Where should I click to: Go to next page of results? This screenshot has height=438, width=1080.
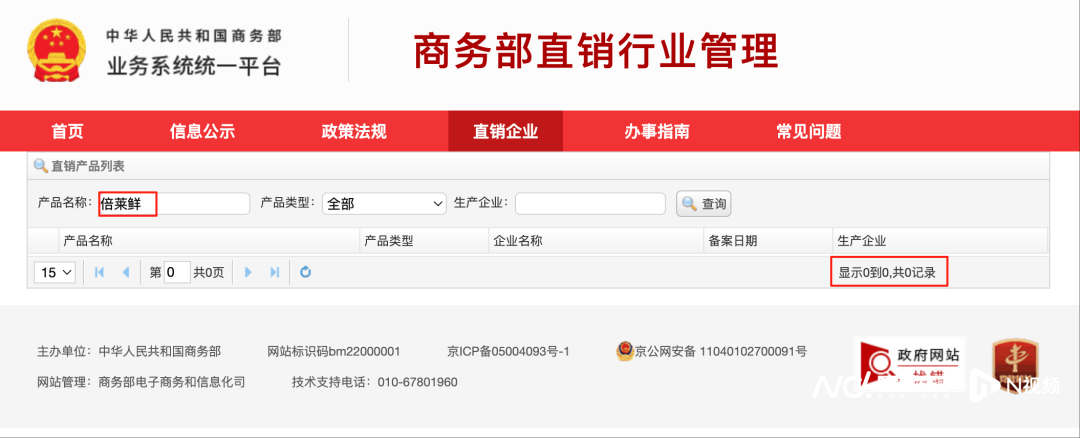pyautogui.click(x=248, y=272)
